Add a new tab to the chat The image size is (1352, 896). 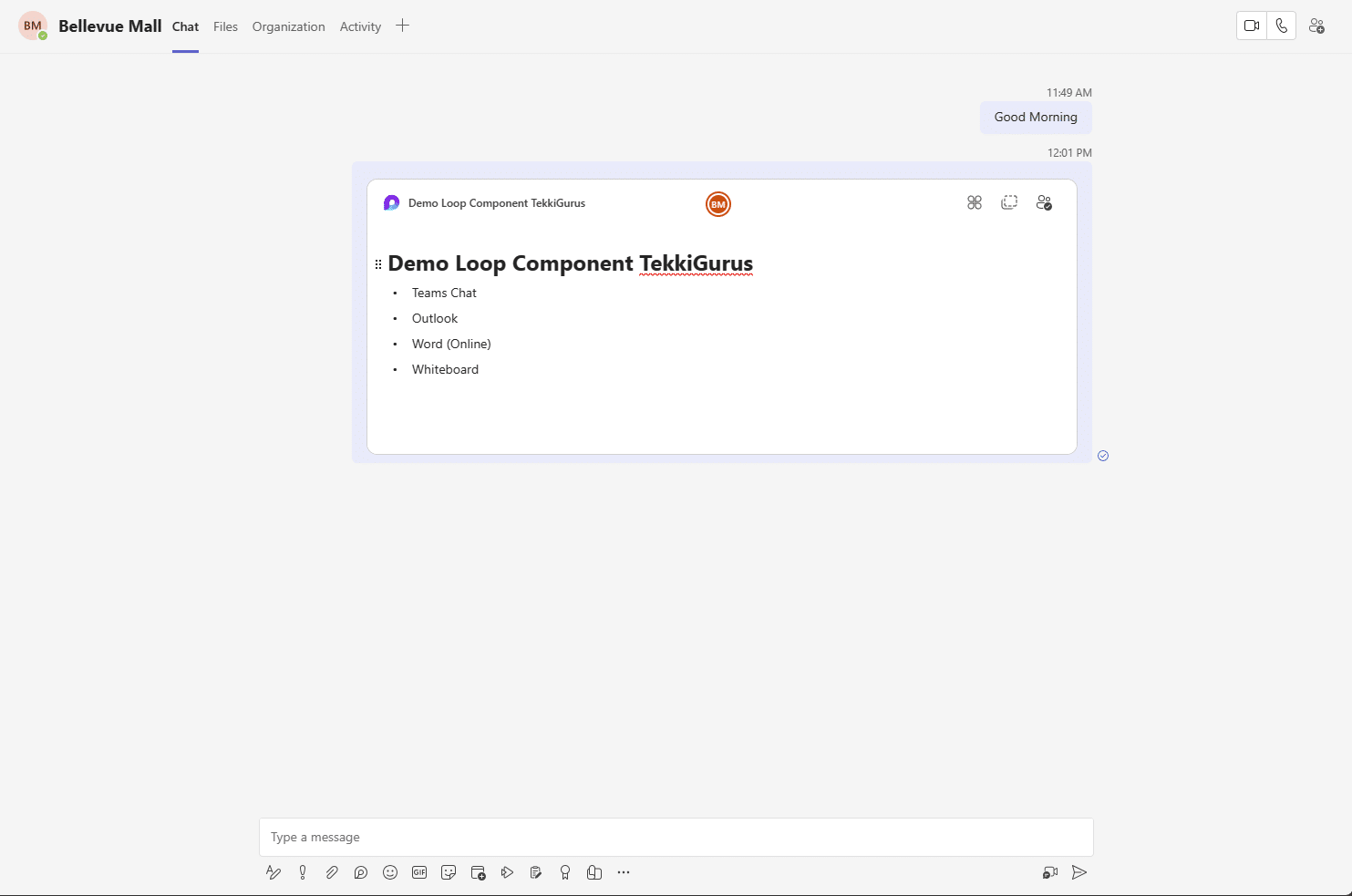(402, 26)
